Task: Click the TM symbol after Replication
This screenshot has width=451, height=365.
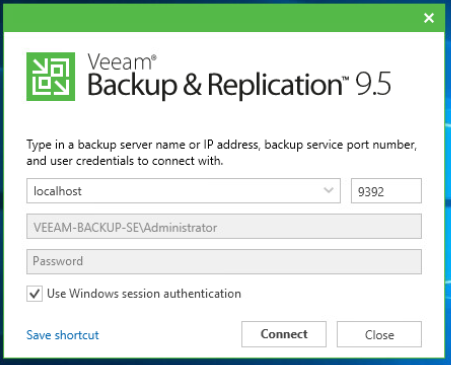Action: [345, 79]
